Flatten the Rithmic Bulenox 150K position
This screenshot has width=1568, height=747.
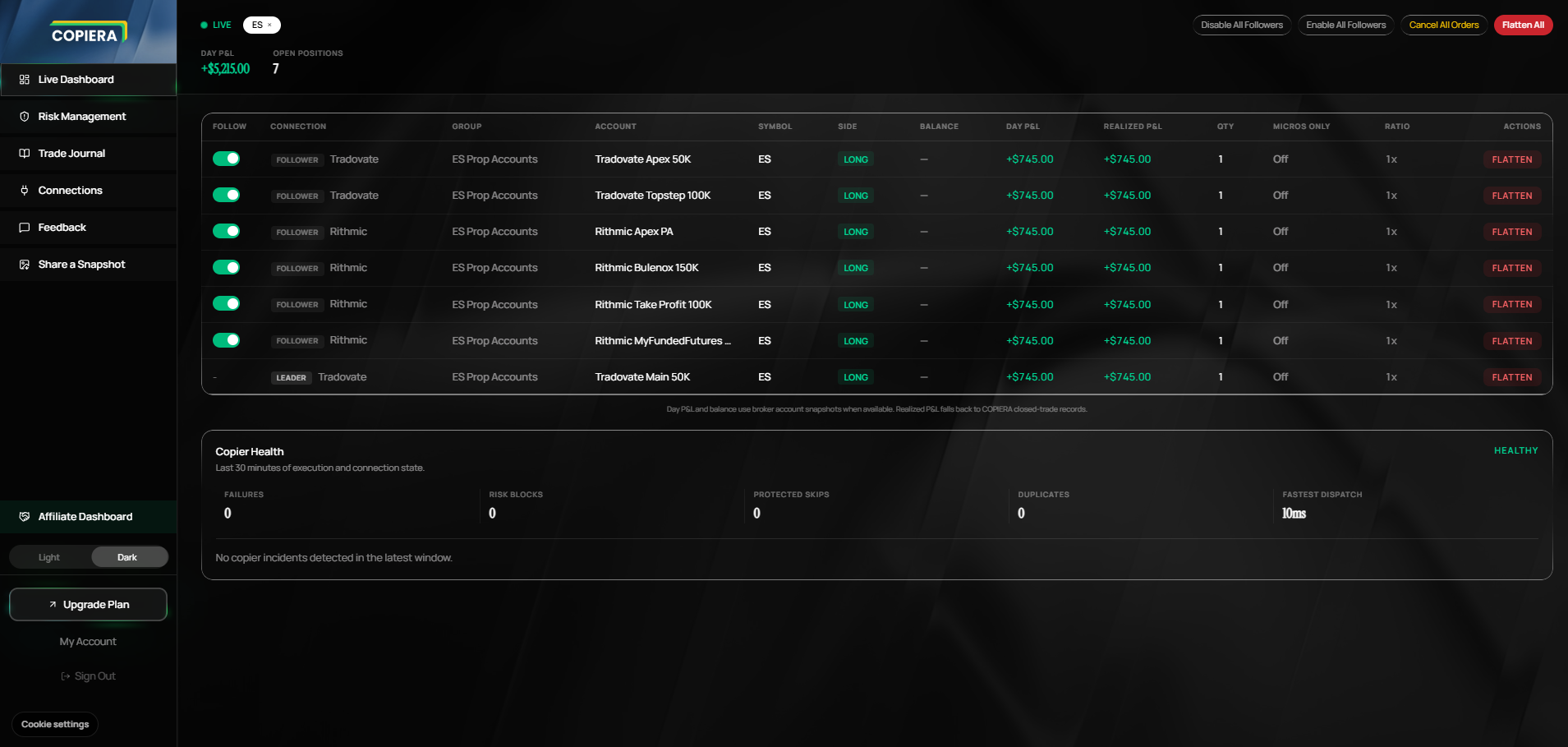[1511, 268]
